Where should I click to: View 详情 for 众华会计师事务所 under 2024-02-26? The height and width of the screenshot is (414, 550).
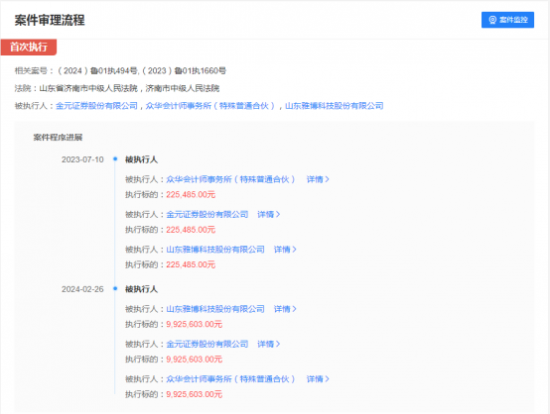click(318, 379)
